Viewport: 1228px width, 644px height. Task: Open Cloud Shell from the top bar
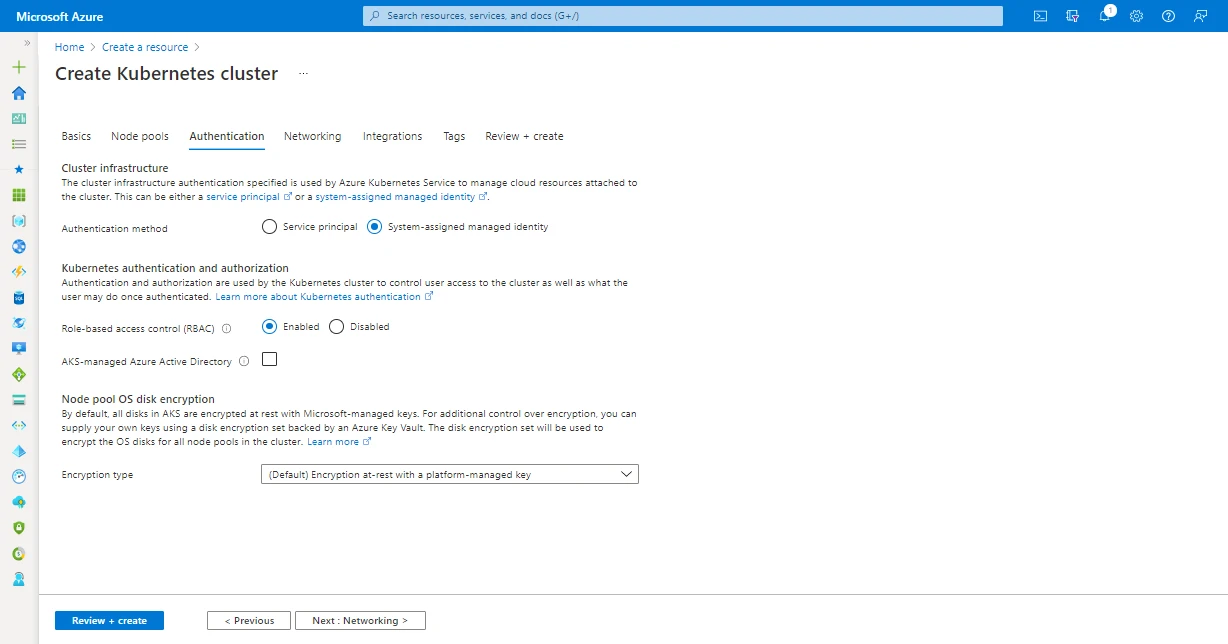click(x=1040, y=16)
